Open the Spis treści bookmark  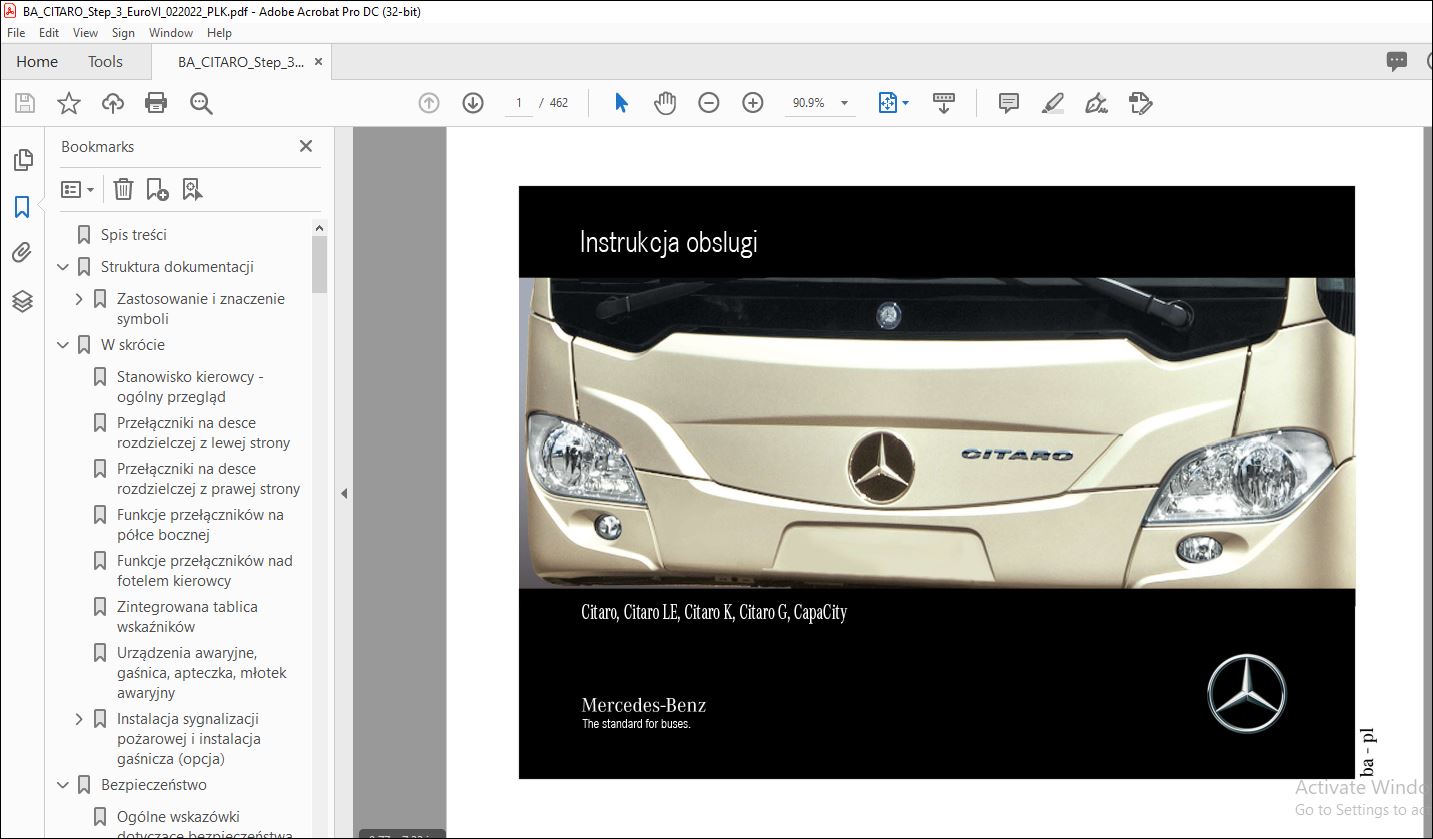click(x=134, y=235)
